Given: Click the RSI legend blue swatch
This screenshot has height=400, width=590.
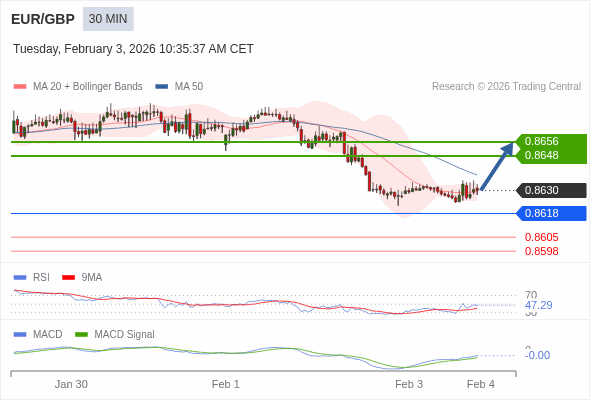Looking at the screenshot, I should (x=20, y=278).
